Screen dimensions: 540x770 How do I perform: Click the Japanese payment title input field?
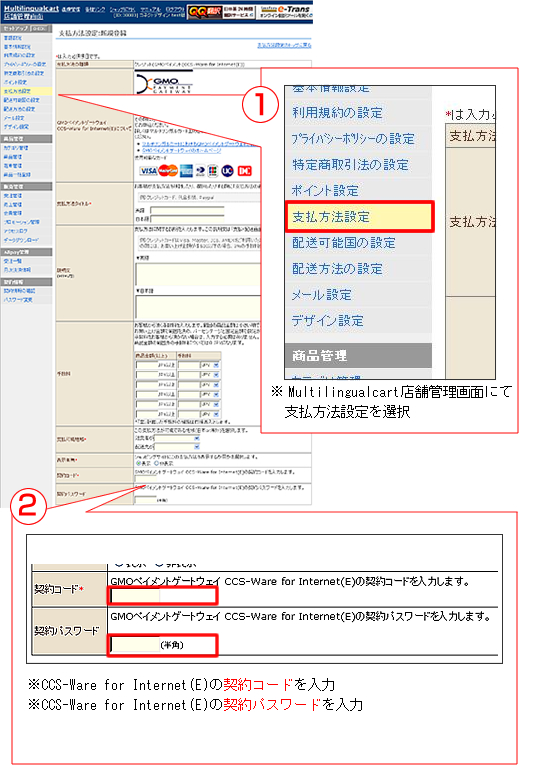pyautogui.click(x=188, y=219)
